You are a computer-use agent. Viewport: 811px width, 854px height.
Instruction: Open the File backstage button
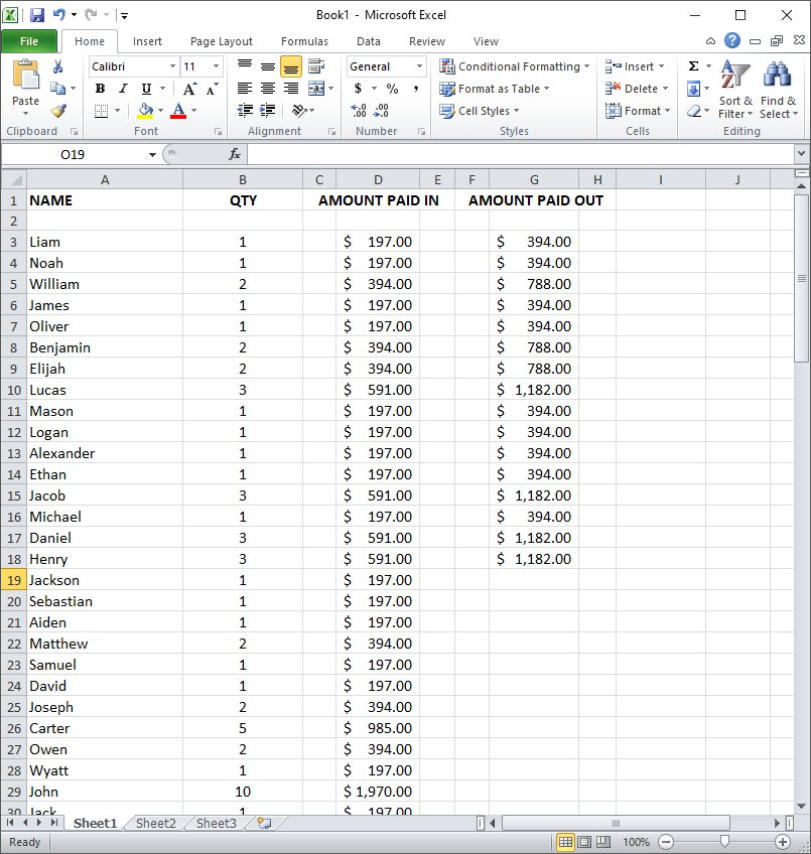pos(29,41)
